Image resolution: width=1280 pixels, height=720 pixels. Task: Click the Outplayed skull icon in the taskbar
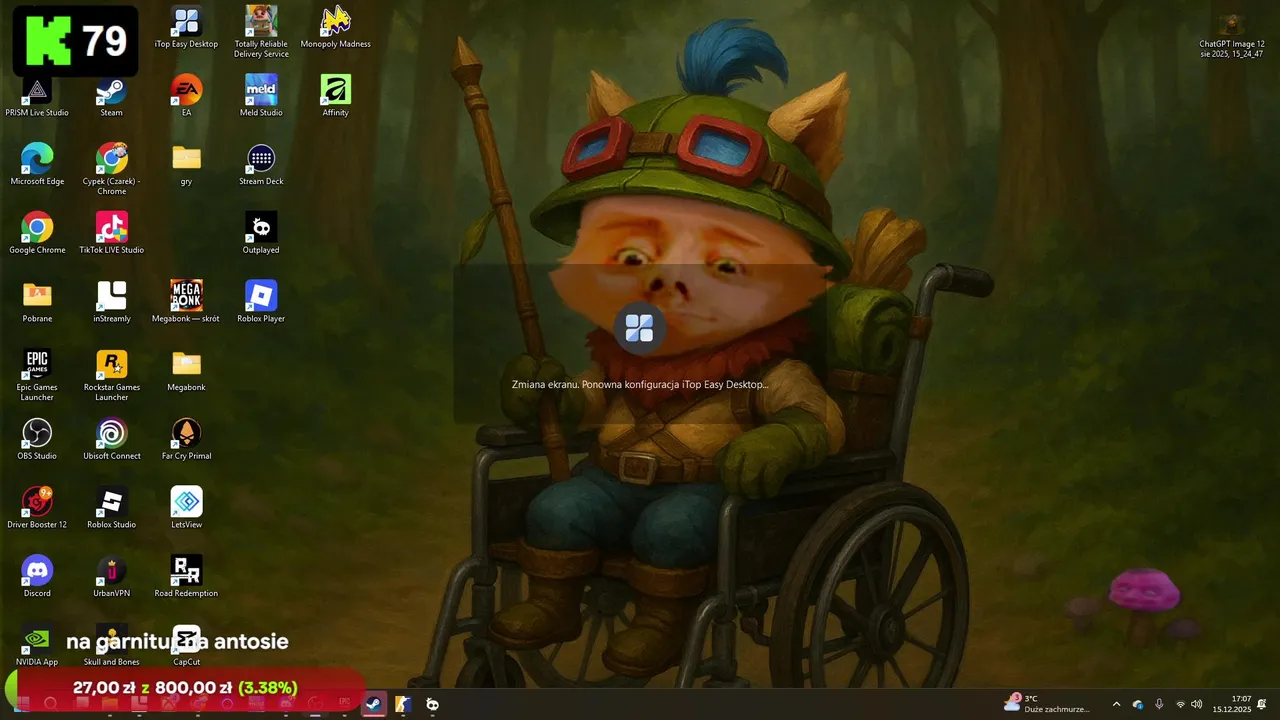[432, 704]
